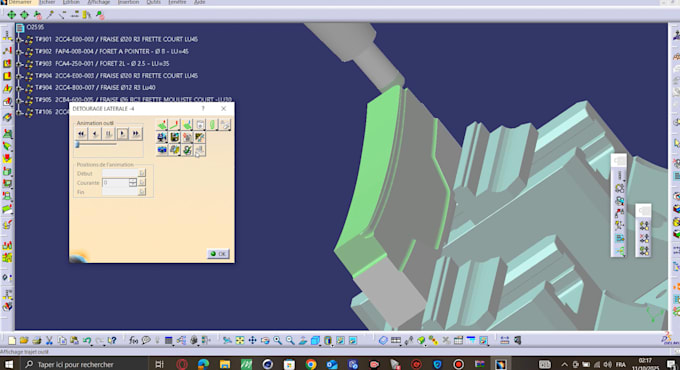
Task: Open the Démarrer menu
Action: tap(20, 2)
